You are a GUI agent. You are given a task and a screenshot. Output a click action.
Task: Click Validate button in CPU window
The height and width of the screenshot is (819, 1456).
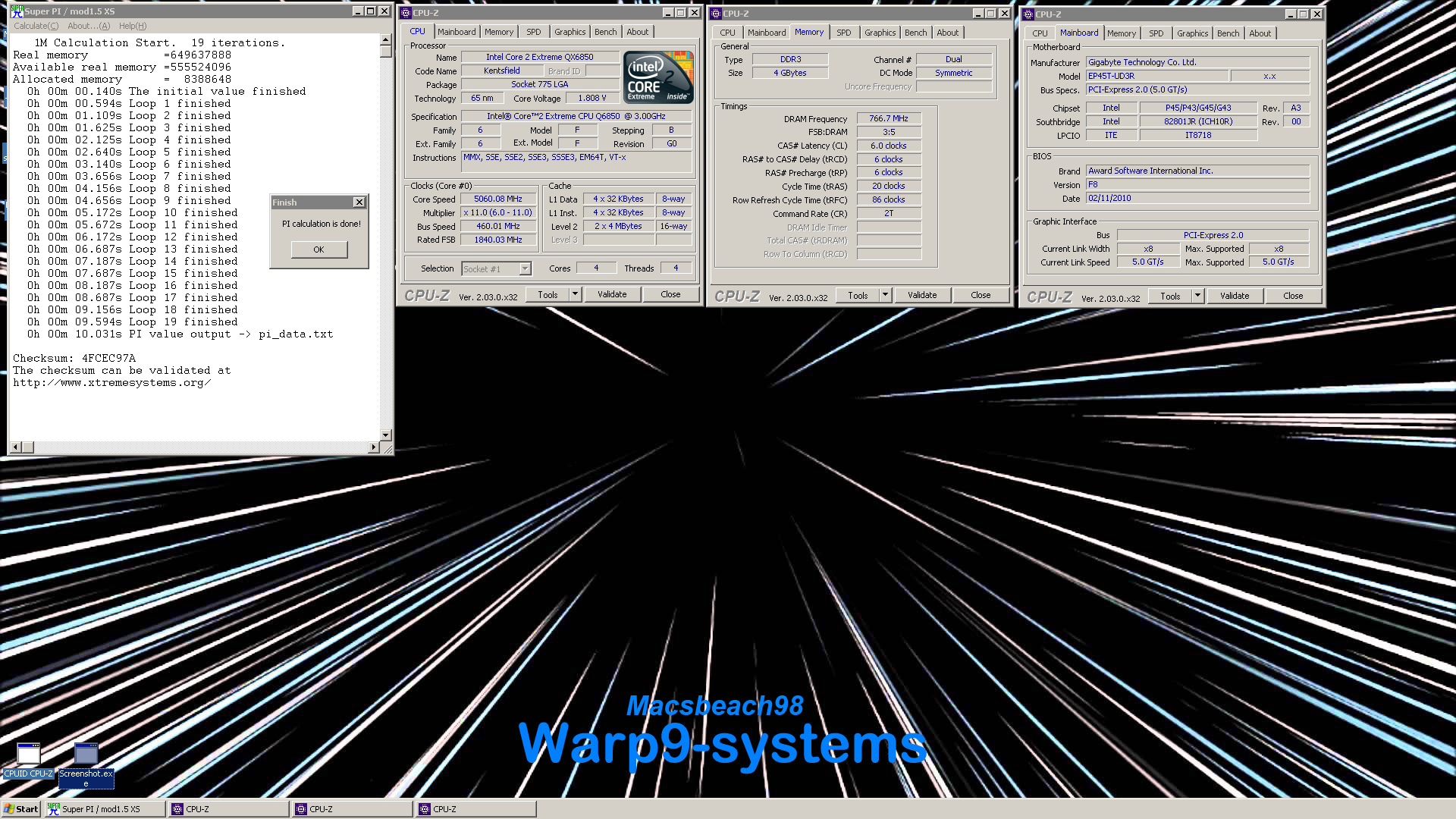pos(612,294)
